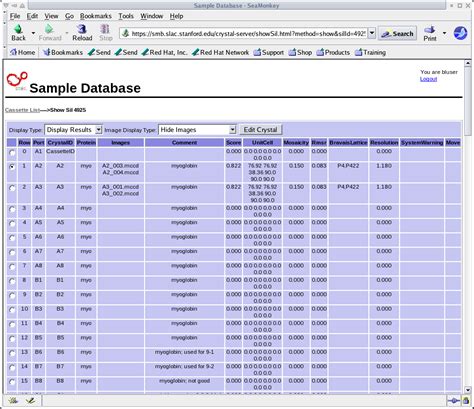The image size is (474, 409).
Task: Click the first Send bookmark
Action: point(99,52)
